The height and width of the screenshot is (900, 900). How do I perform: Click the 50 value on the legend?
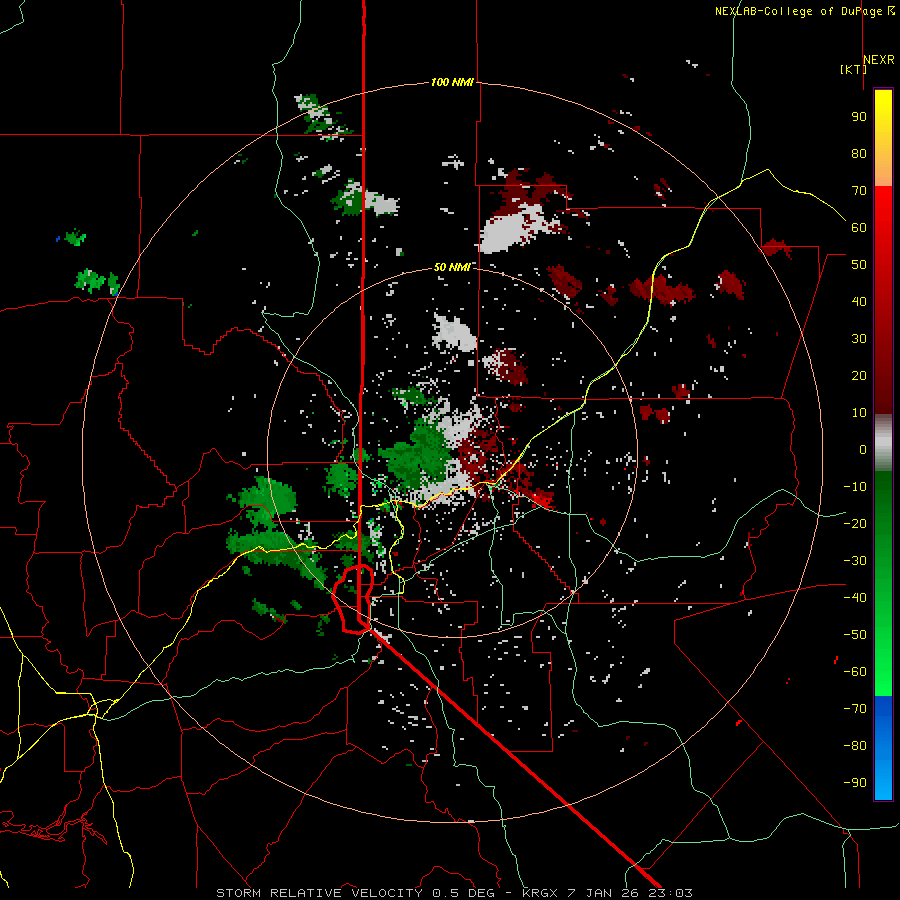click(x=859, y=265)
